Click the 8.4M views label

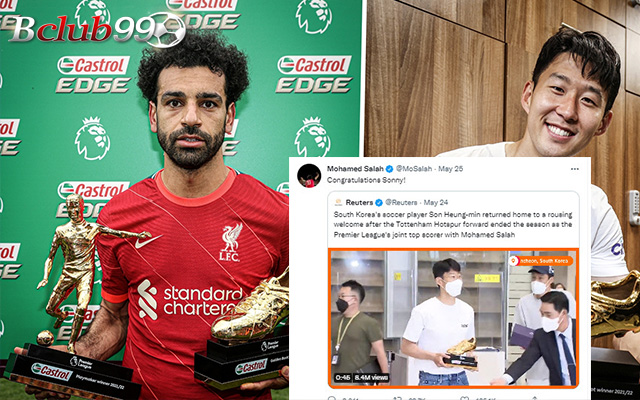click(371, 378)
